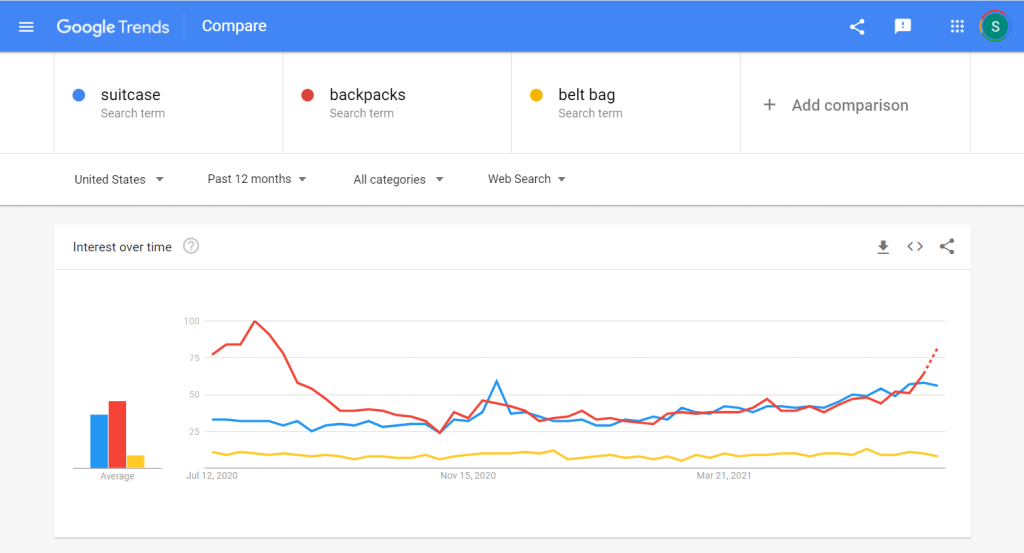Click the Interest over time help icon

pos(191,246)
